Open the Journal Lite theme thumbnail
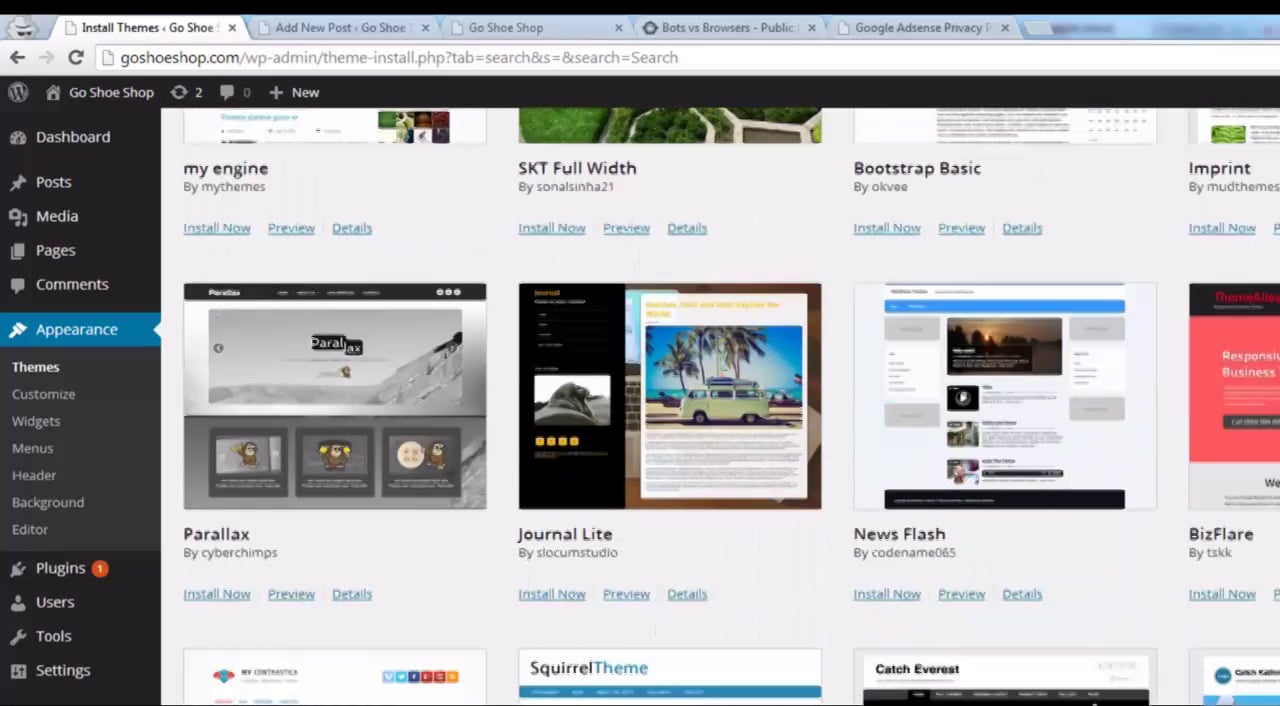The width and height of the screenshot is (1280, 706). click(x=670, y=396)
